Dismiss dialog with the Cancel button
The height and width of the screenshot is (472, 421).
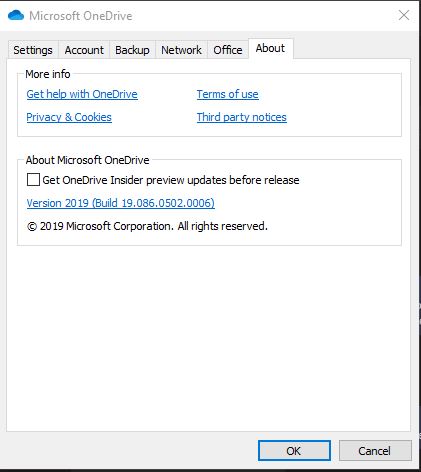pyautogui.click(x=375, y=451)
